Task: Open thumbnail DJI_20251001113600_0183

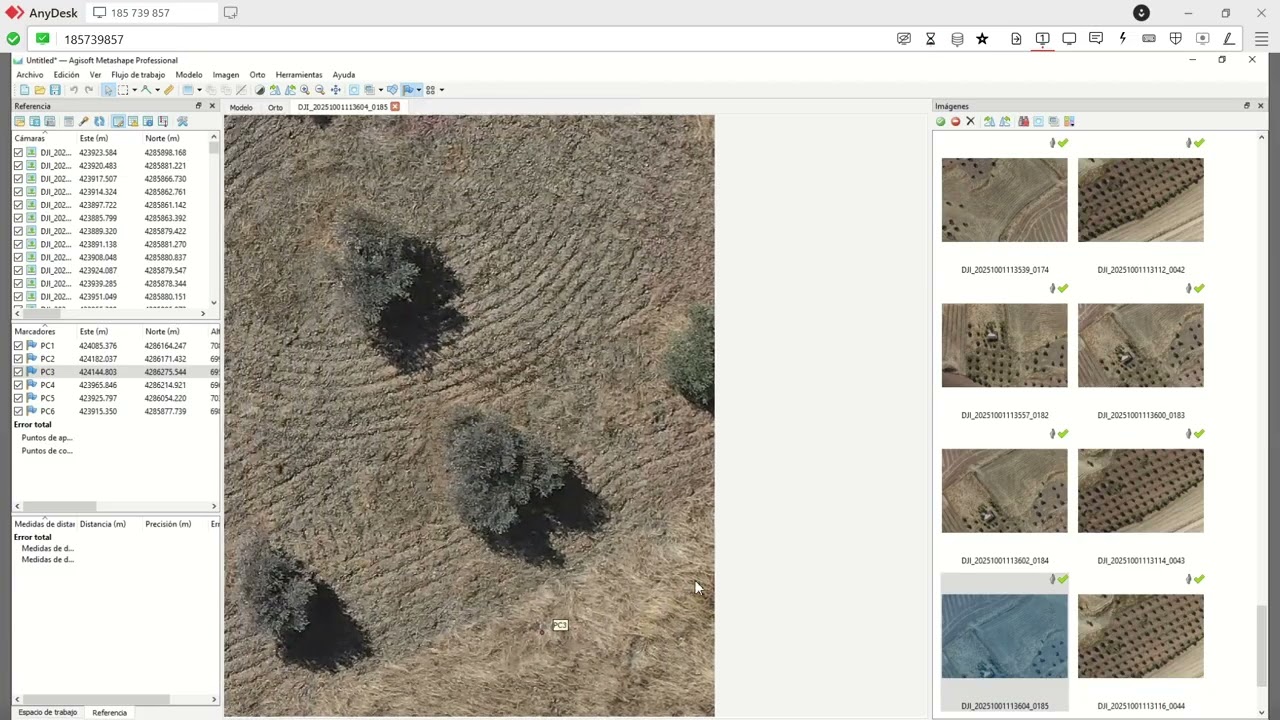Action: tap(1140, 345)
